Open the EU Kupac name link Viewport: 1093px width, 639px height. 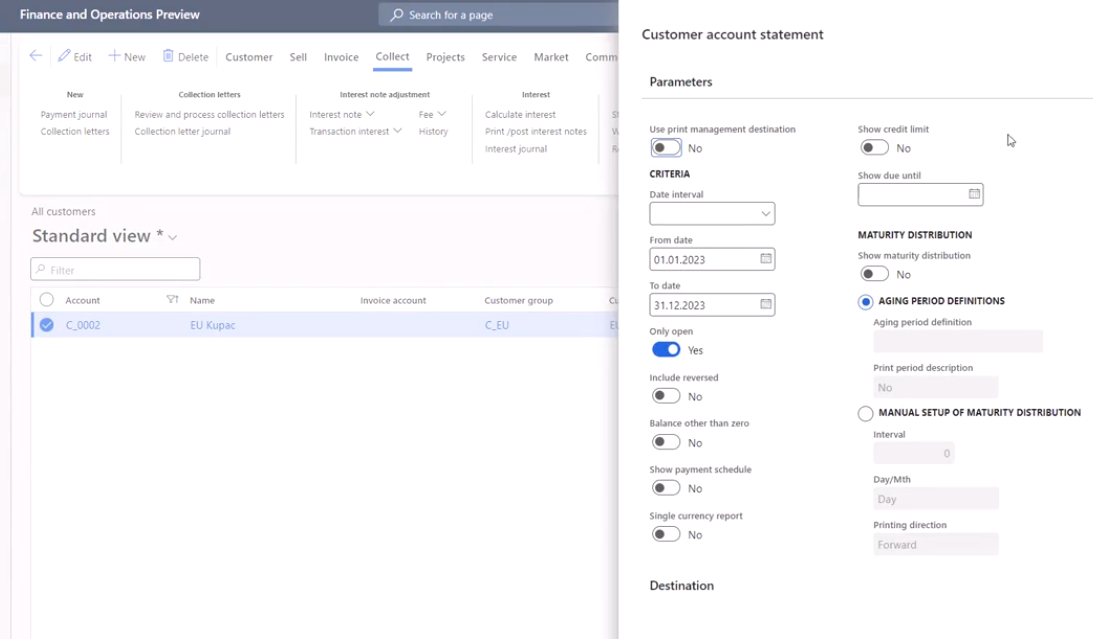click(213, 325)
